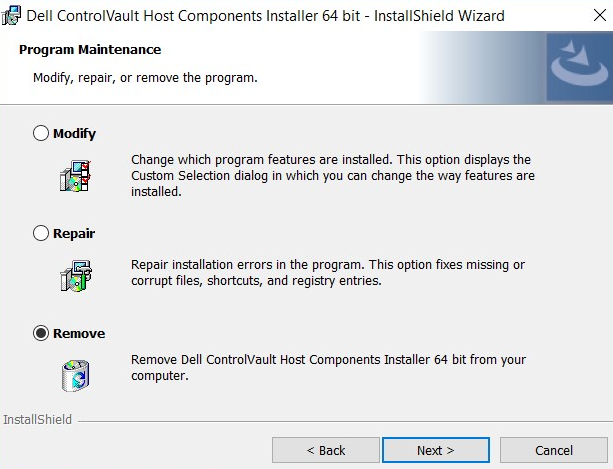Click the installer icon in the title bar

(x=13, y=15)
